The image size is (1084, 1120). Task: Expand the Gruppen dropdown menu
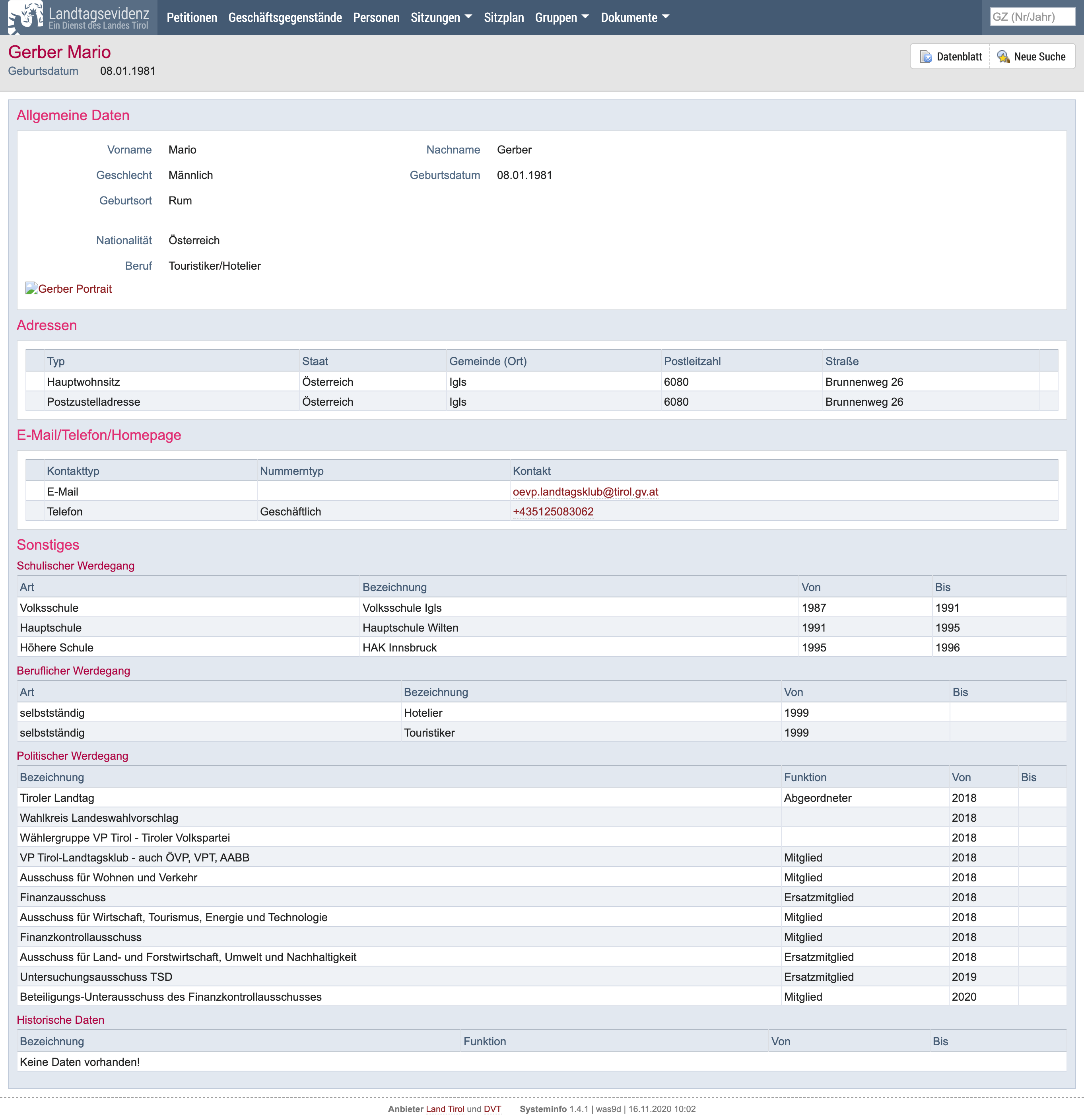(x=562, y=17)
